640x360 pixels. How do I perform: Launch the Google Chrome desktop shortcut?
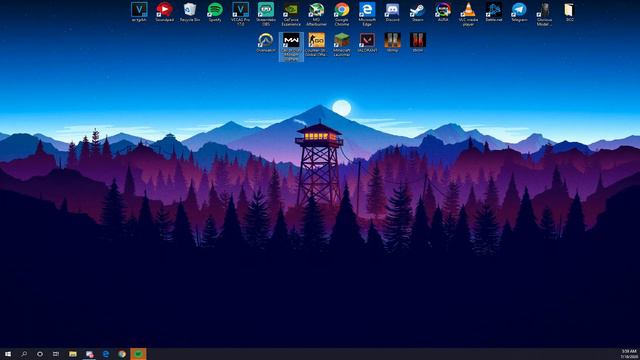[342, 14]
